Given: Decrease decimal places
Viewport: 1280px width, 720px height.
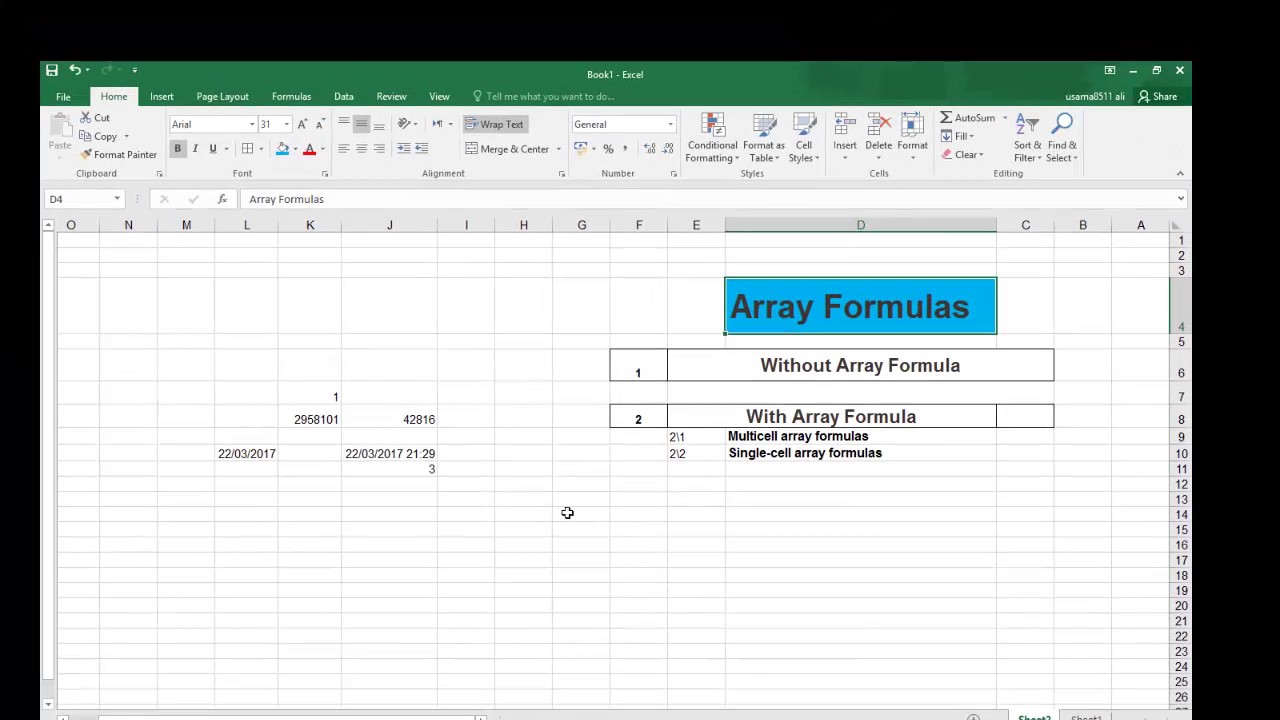Looking at the screenshot, I should (666, 149).
